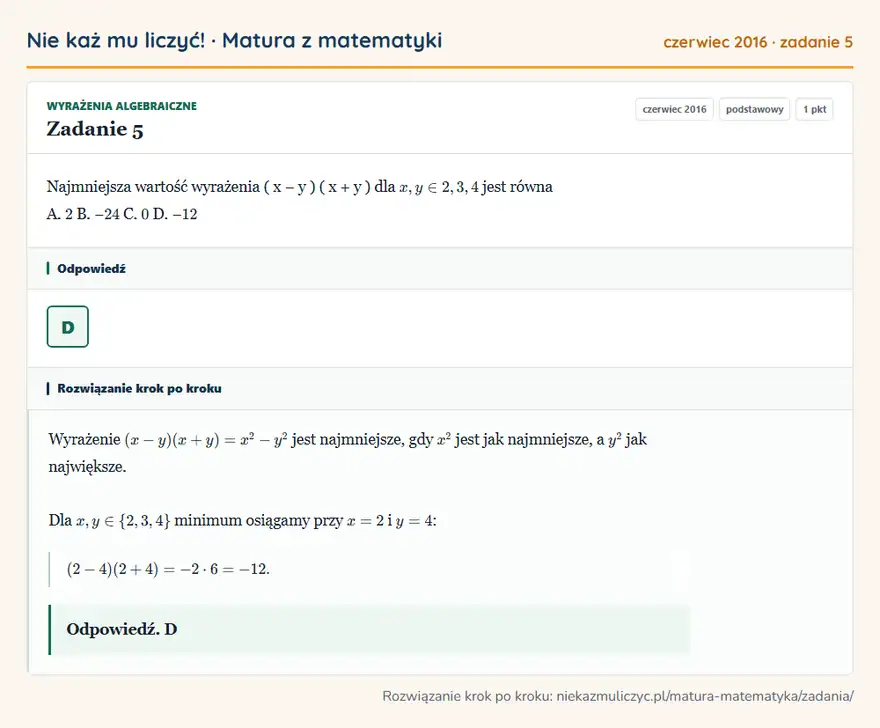Screen dimensions: 880x728
Task: Click the green answer box 'D'
Action: tap(67, 327)
